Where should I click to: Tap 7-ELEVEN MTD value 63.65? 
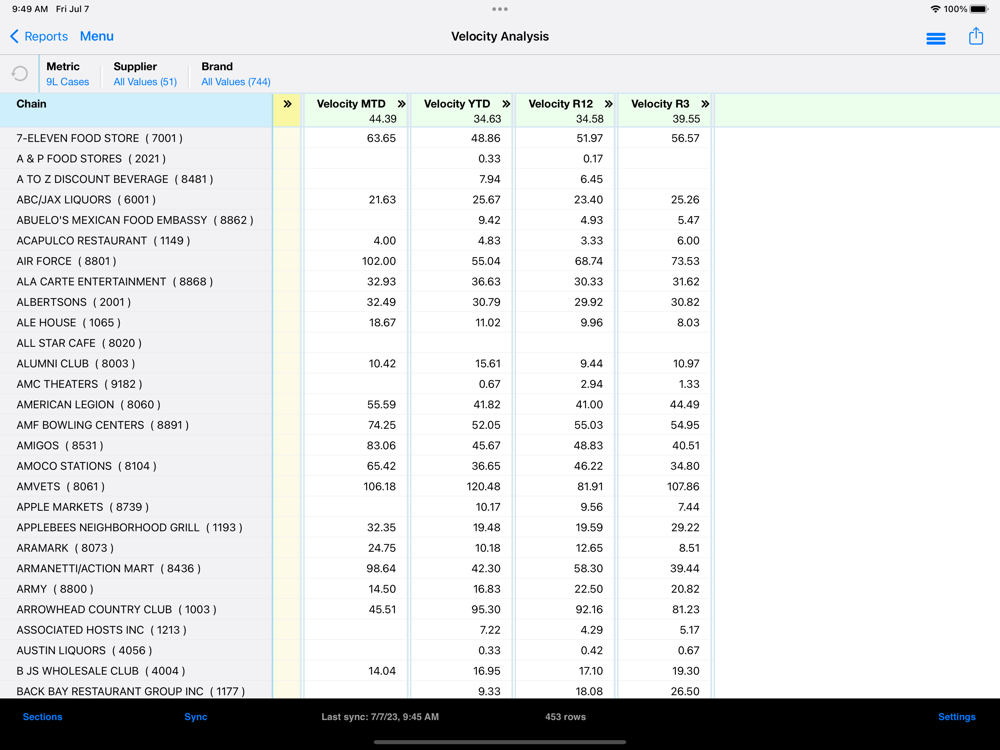(x=381, y=138)
